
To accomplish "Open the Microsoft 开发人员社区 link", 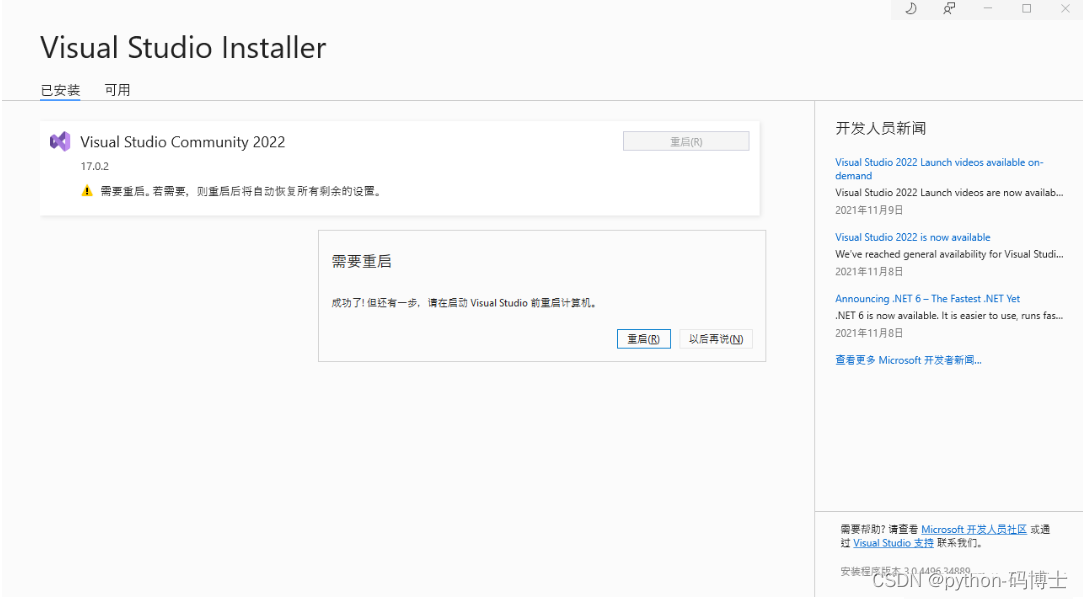I will 974,529.
